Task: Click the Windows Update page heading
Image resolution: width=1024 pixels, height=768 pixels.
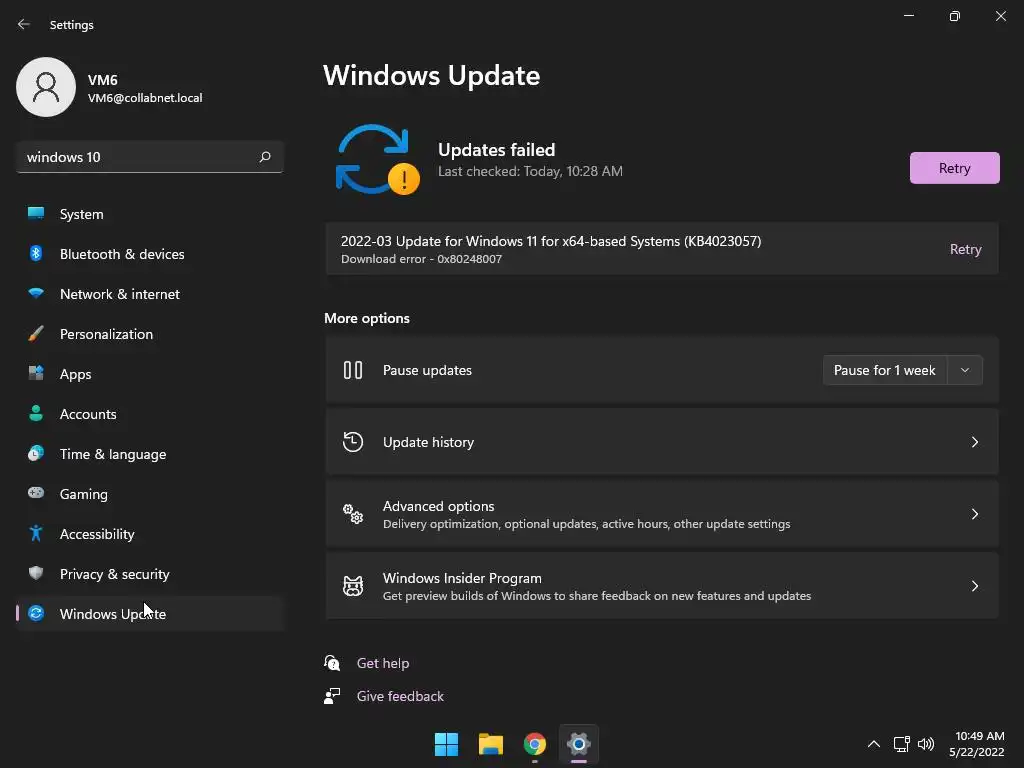Action: point(432,76)
